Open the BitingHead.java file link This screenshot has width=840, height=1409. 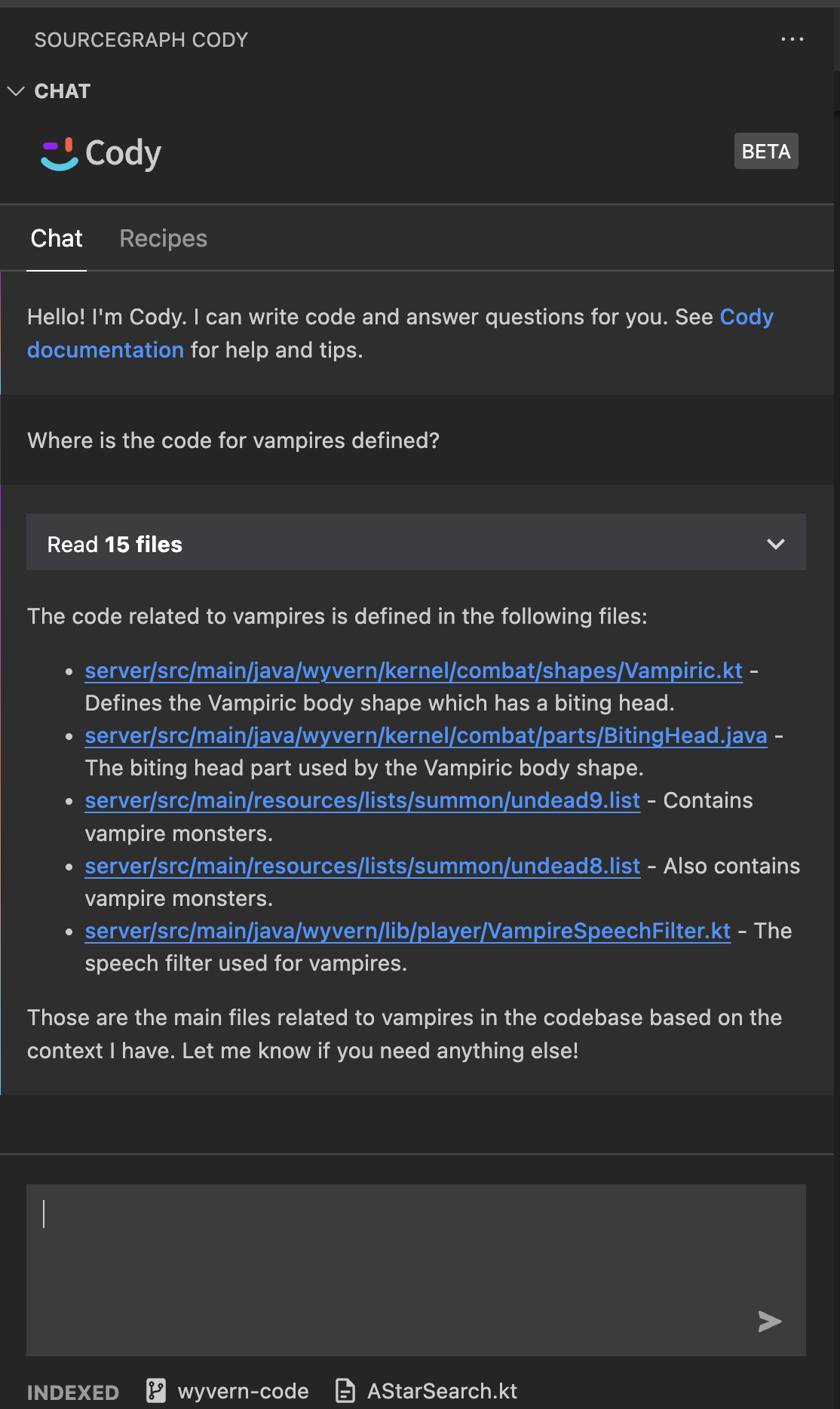click(x=426, y=735)
